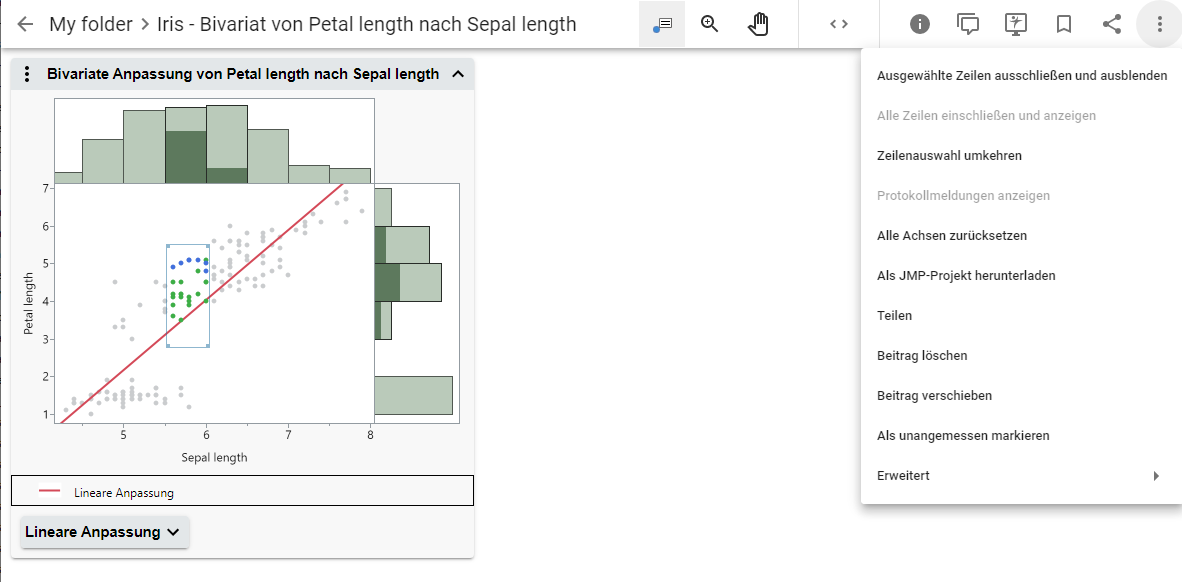Open the post info icon
The image size is (1182, 582).
(x=920, y=24)
